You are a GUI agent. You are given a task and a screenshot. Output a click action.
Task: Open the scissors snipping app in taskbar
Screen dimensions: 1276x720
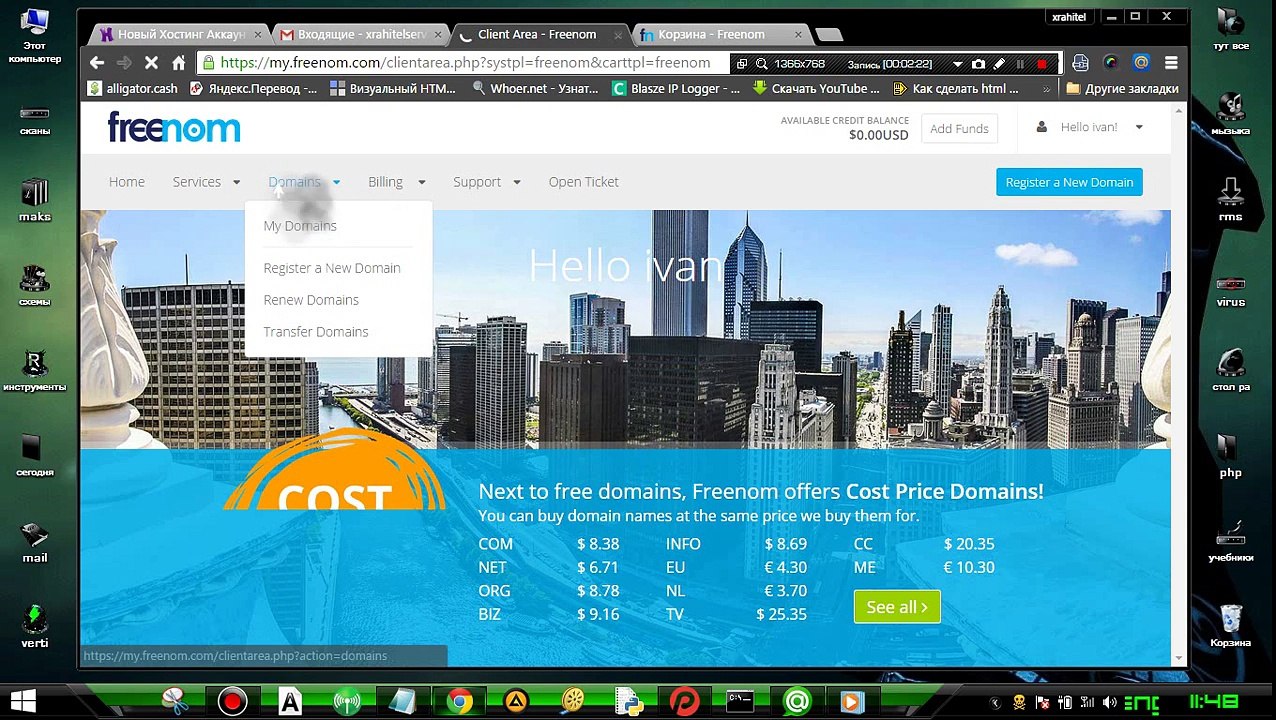coord(175,702)
